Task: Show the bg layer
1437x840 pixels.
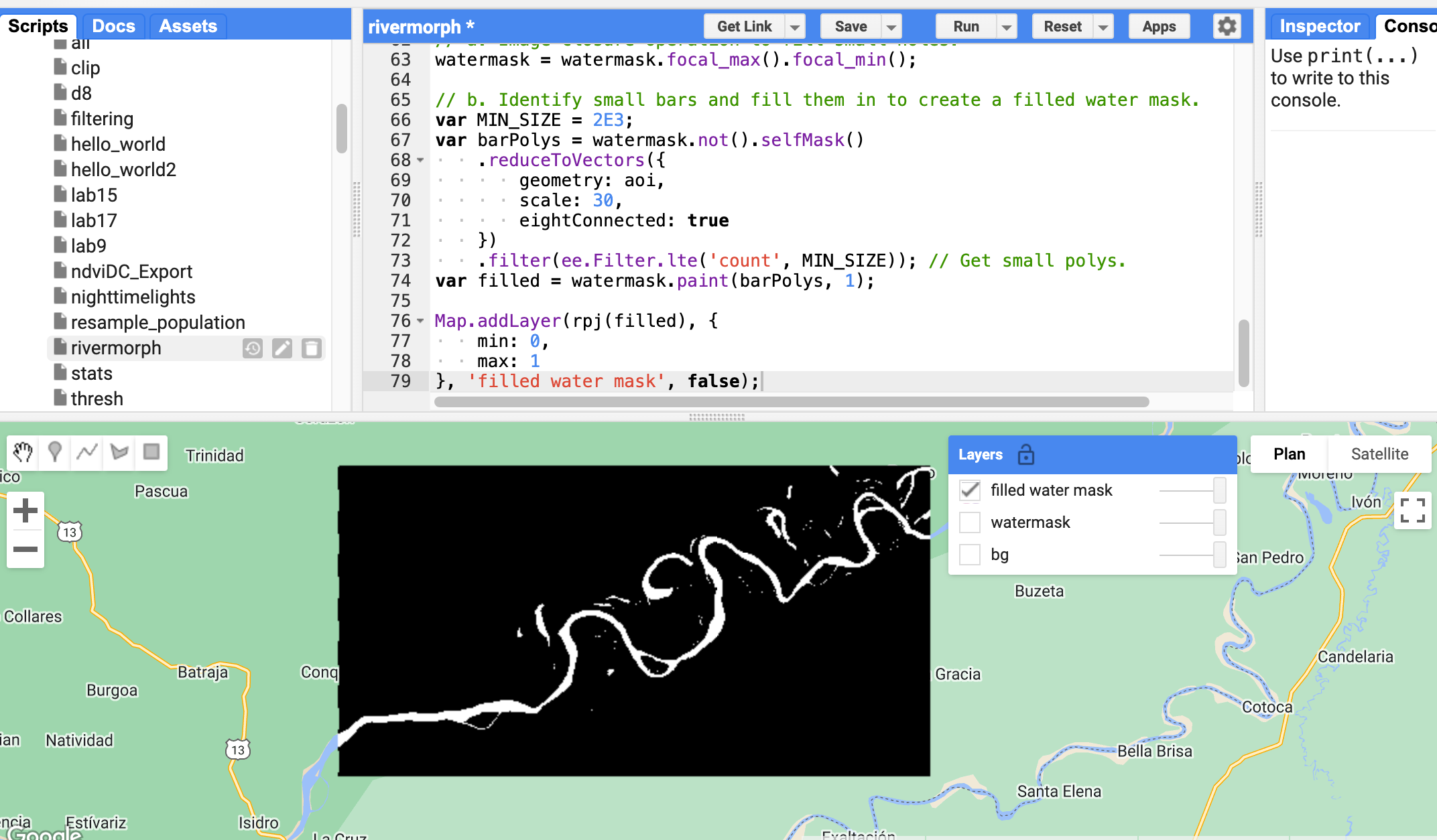Action: click(x=970, y=555)
